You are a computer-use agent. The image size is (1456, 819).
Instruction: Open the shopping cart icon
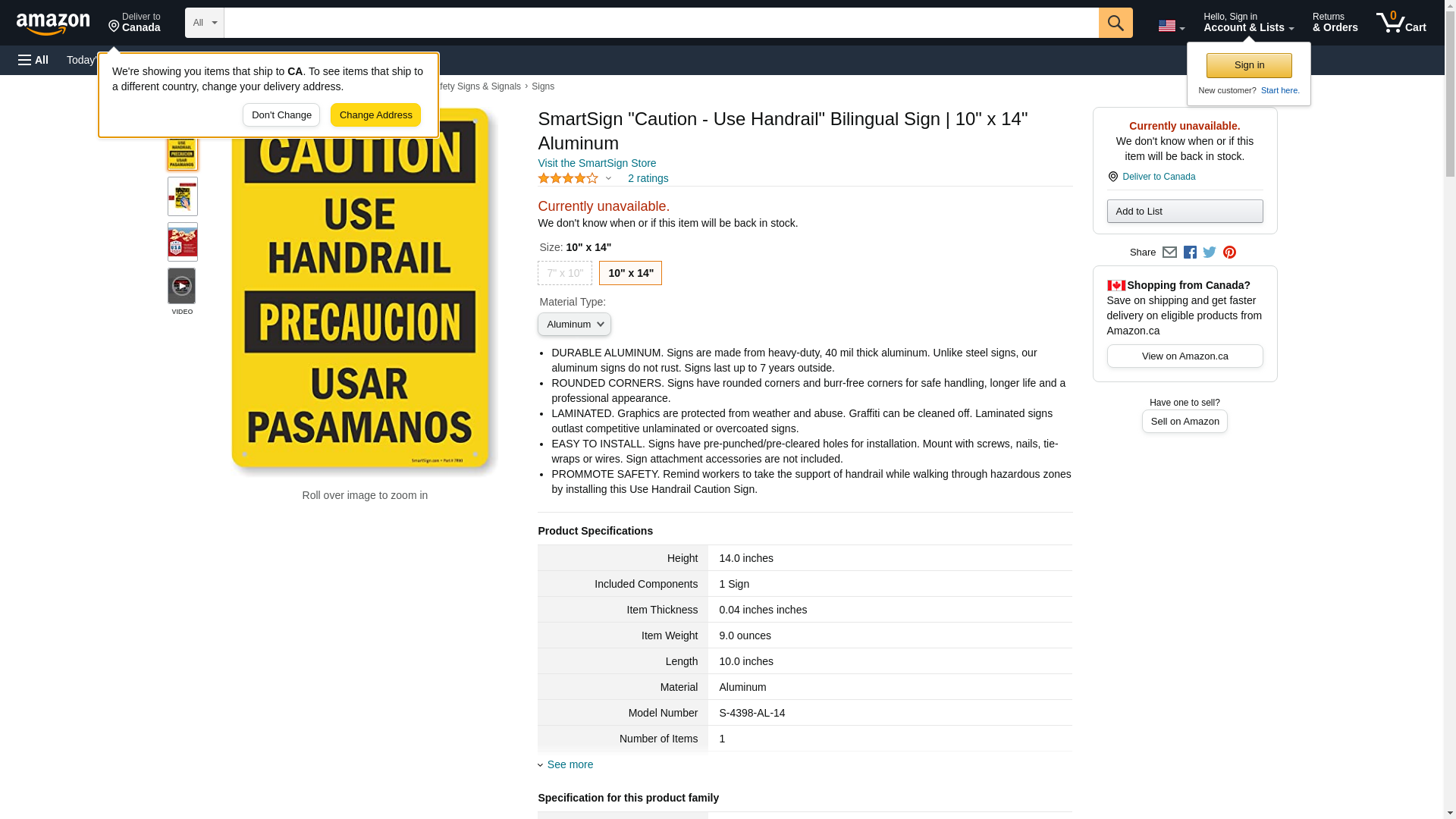point(1401,23)
